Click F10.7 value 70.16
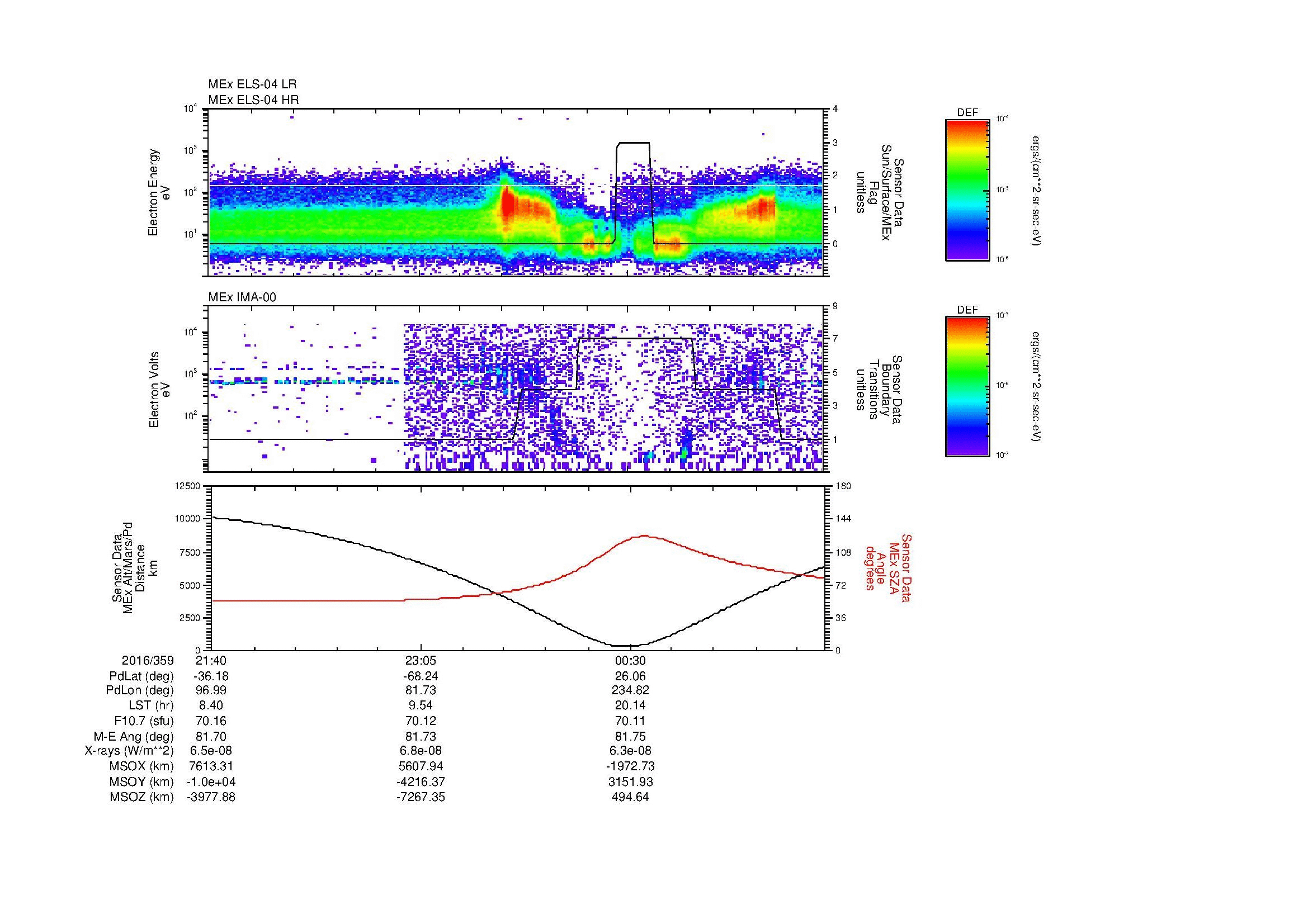This screenshot has height=924, width=1308. [x=211, y=721]
